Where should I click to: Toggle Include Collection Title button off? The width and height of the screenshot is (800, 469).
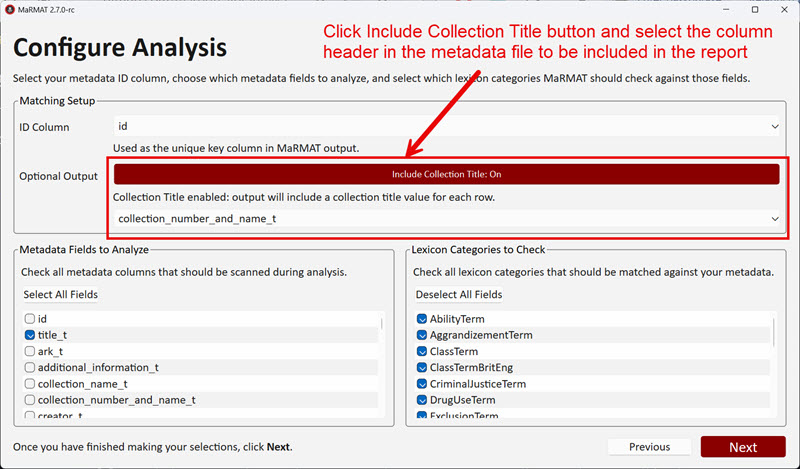tap(446, 174)
